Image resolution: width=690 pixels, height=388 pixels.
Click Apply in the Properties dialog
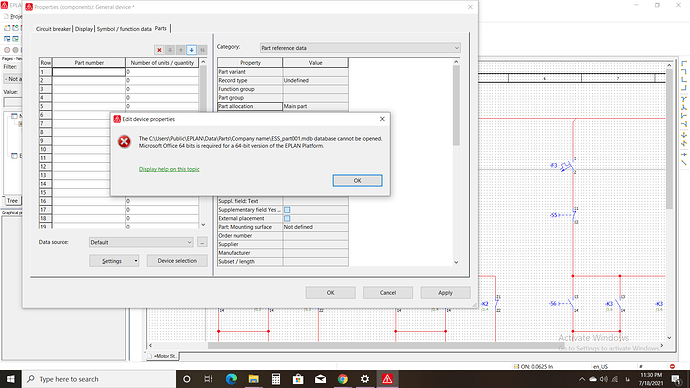[x=445, y=293]
